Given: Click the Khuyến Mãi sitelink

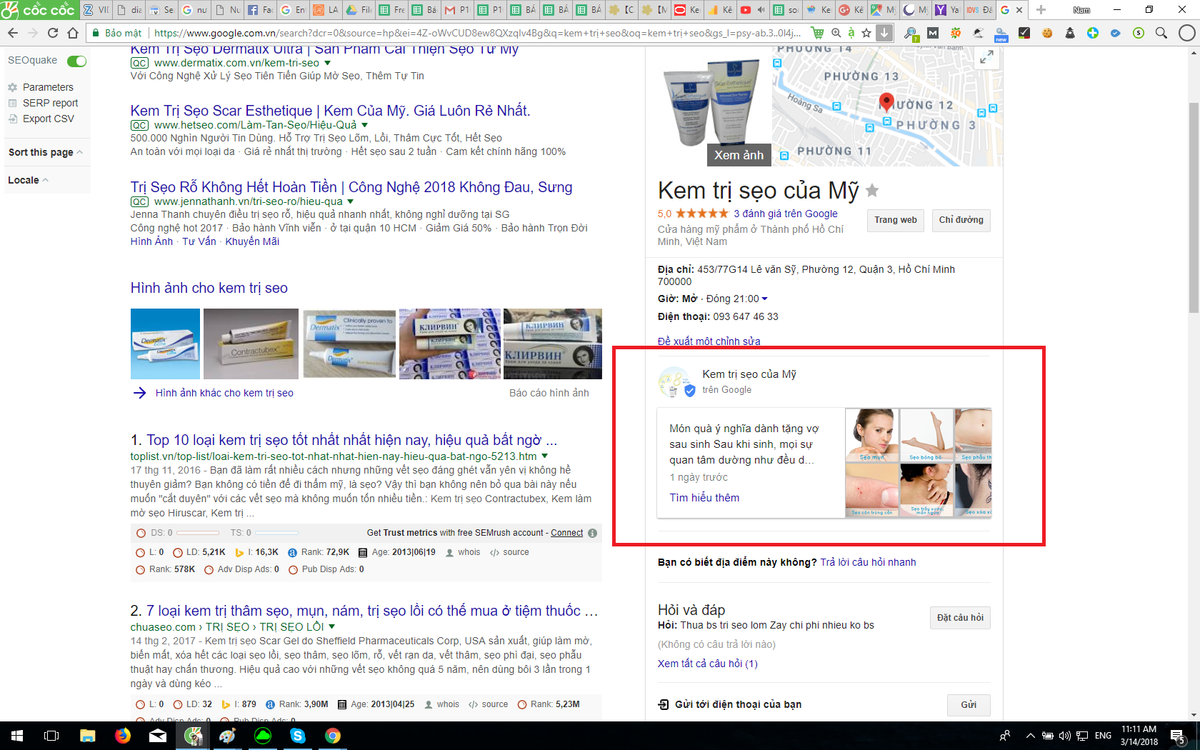Looking at the screenshot, I should 251,242.
